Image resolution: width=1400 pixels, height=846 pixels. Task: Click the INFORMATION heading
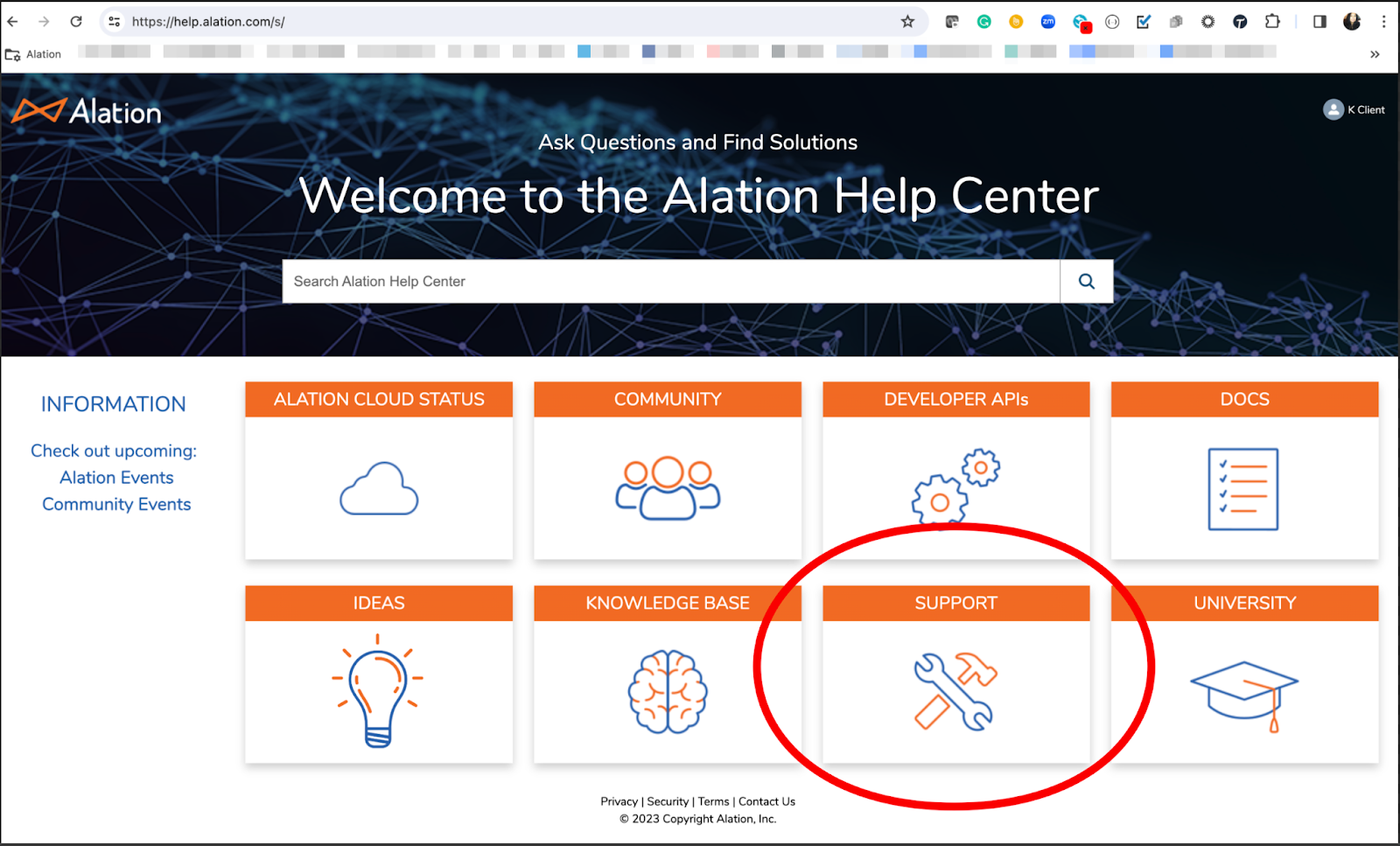114,404
